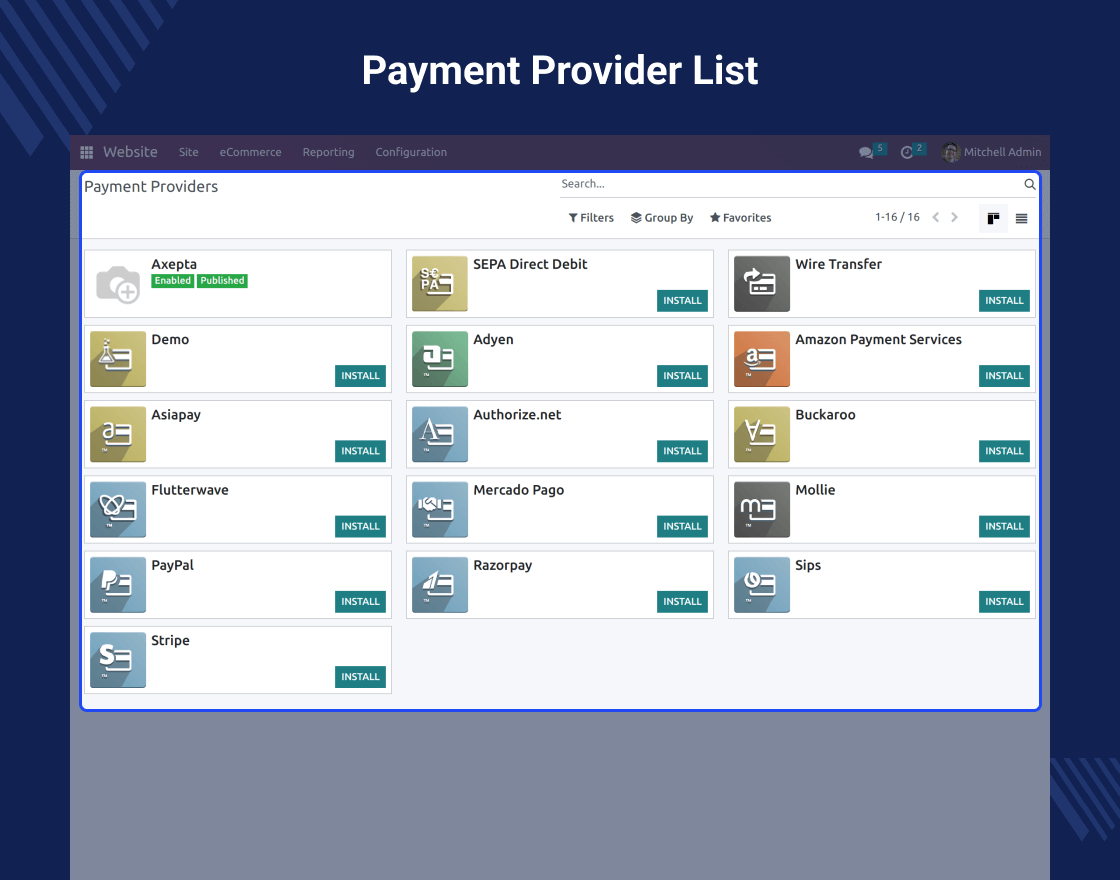Install the Asiapay provider
Image resolution: width=1120 pixels, height=880 pixels.
pos(360,451)
